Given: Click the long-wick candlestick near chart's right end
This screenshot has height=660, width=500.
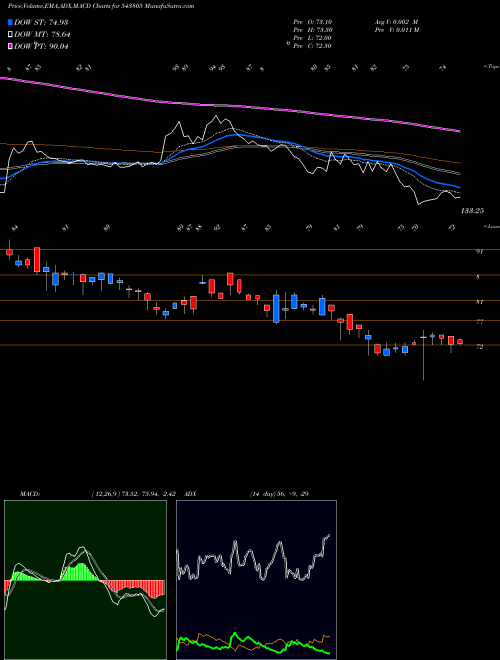Looking at the screenshot, I should [423, 355].
